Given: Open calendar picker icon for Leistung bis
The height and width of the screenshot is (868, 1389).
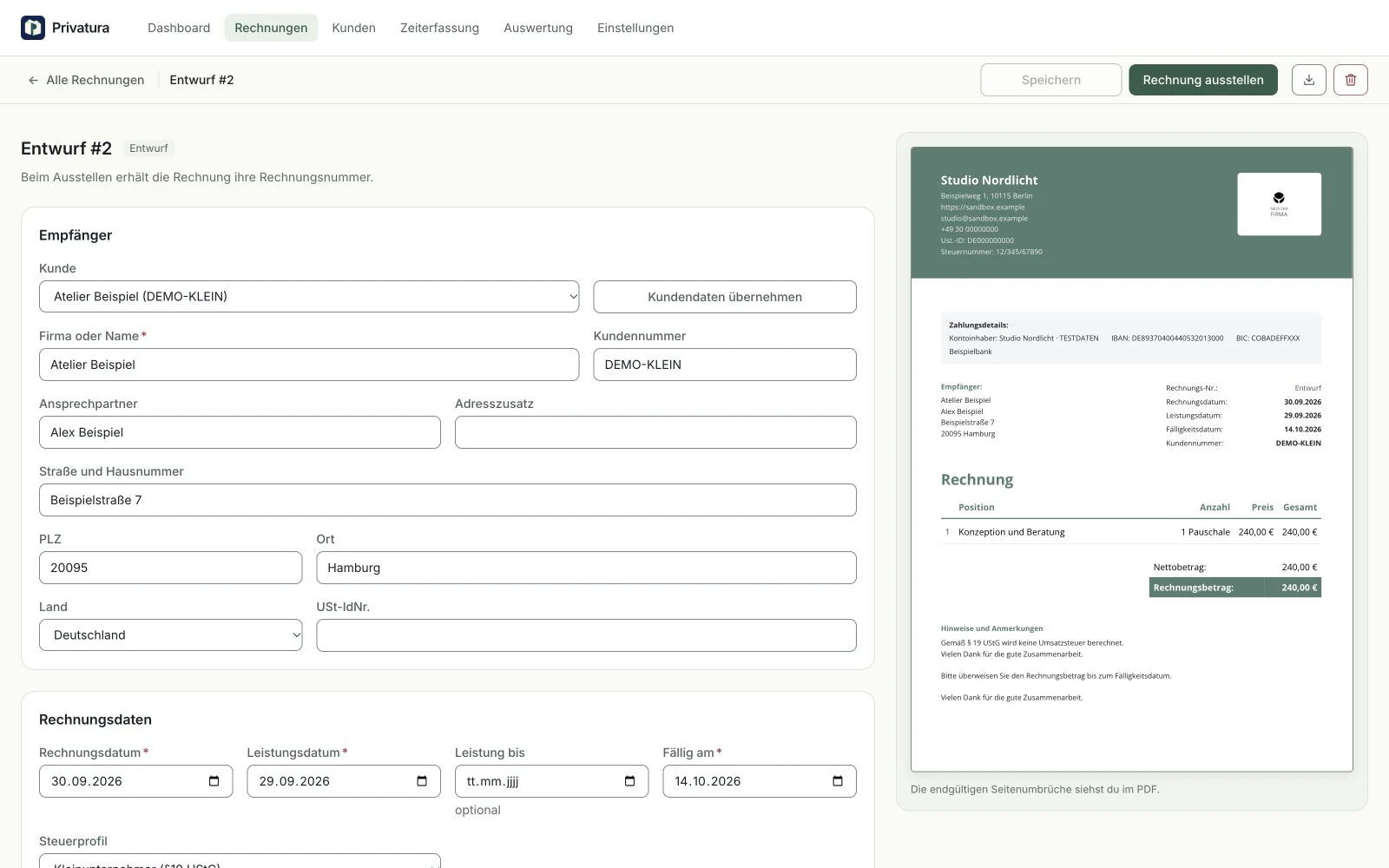Looking at the screenshot, I should point(629,781).
